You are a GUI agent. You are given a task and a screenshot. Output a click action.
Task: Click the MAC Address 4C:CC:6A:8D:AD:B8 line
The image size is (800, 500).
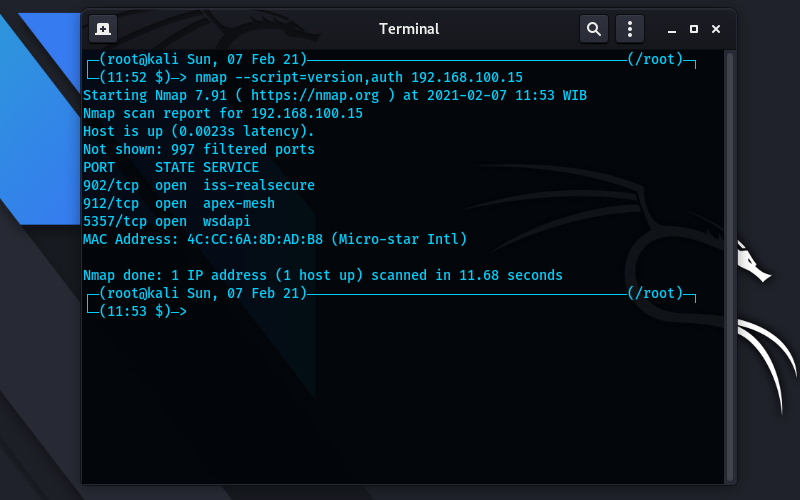coord(275,239)
